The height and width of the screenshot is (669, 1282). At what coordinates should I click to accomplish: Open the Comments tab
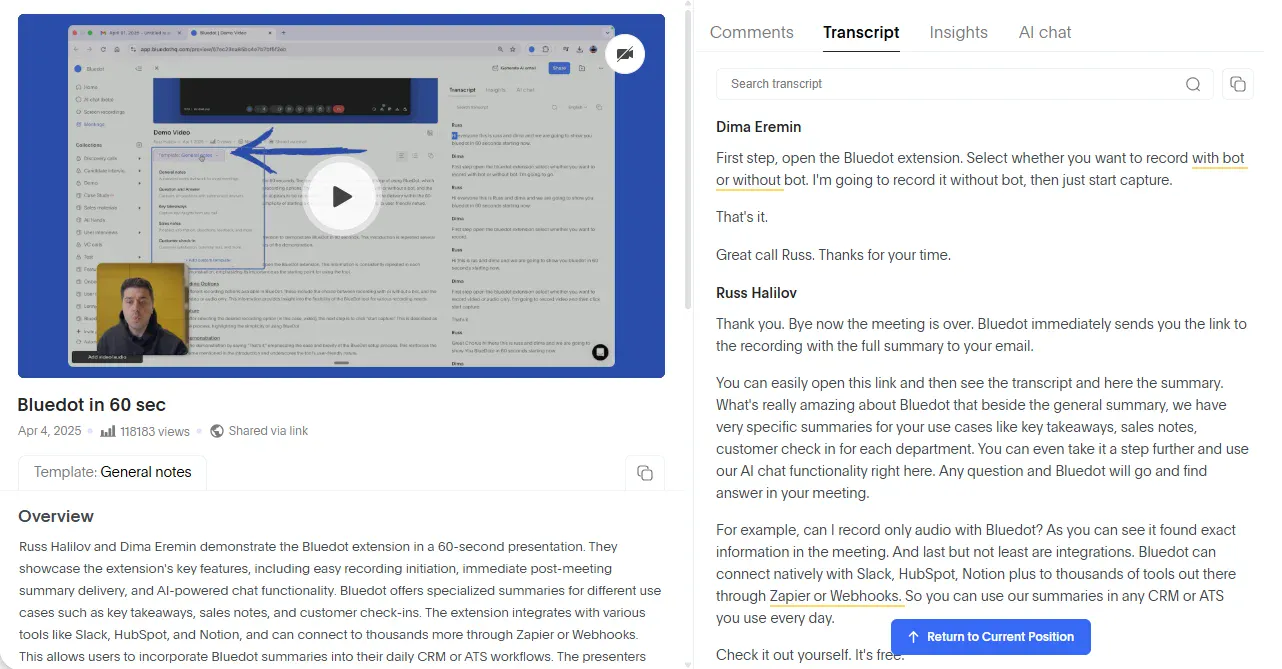click(751, 32)
